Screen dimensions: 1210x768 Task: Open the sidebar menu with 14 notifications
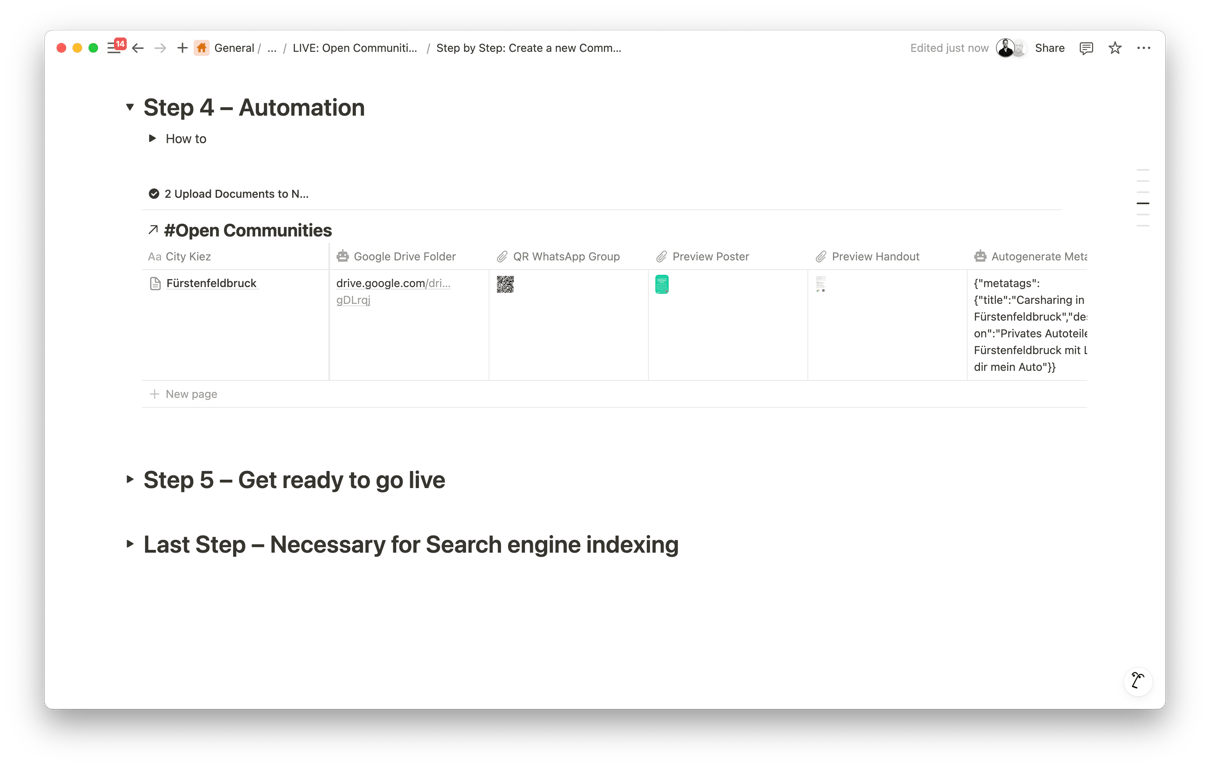115,47
